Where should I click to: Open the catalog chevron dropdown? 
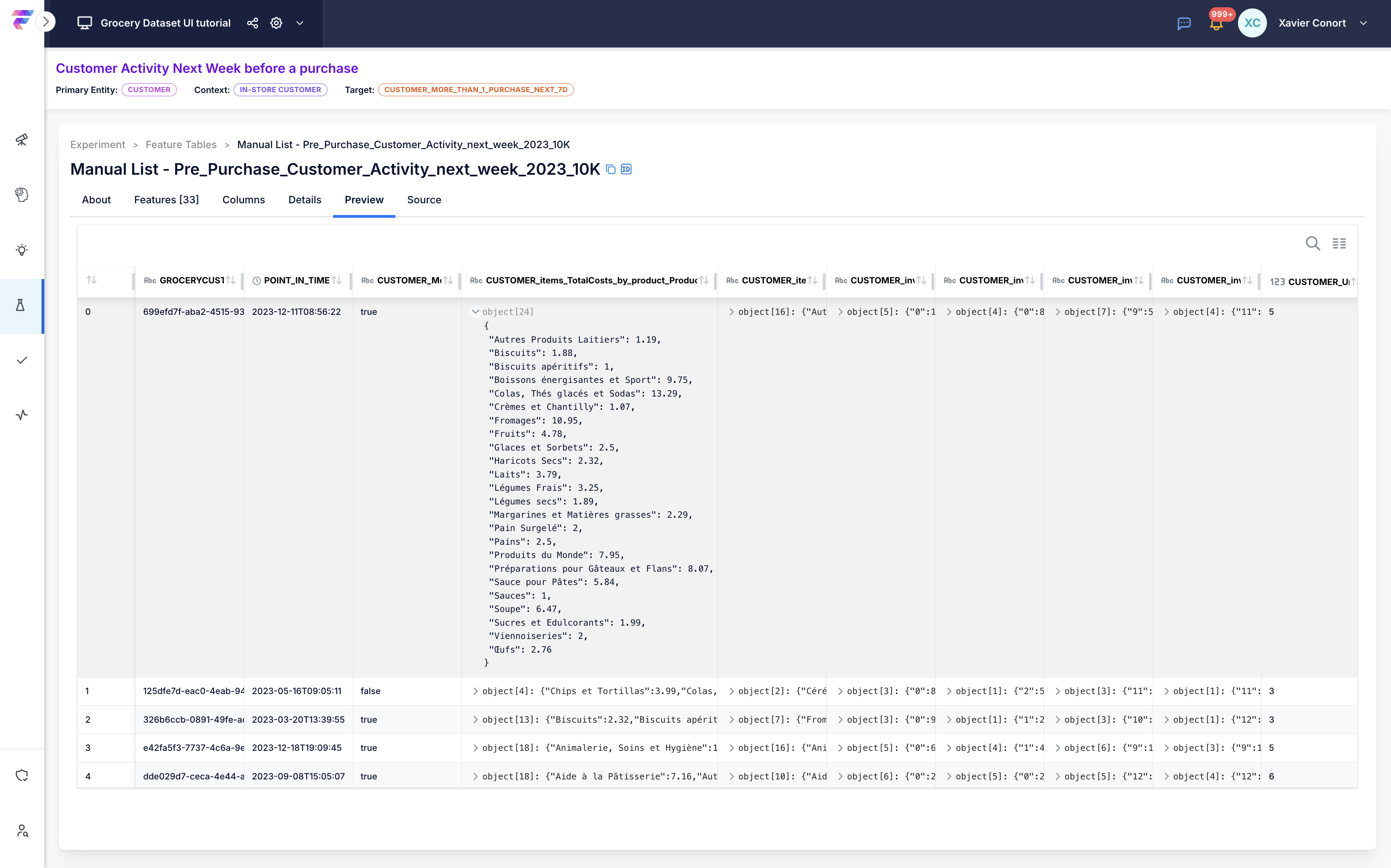[300, 23]
